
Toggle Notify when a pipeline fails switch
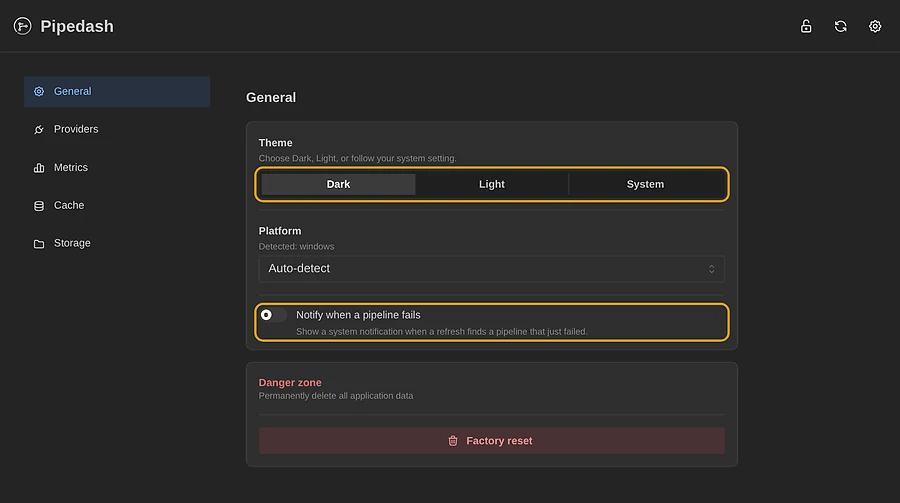point(273,315)
